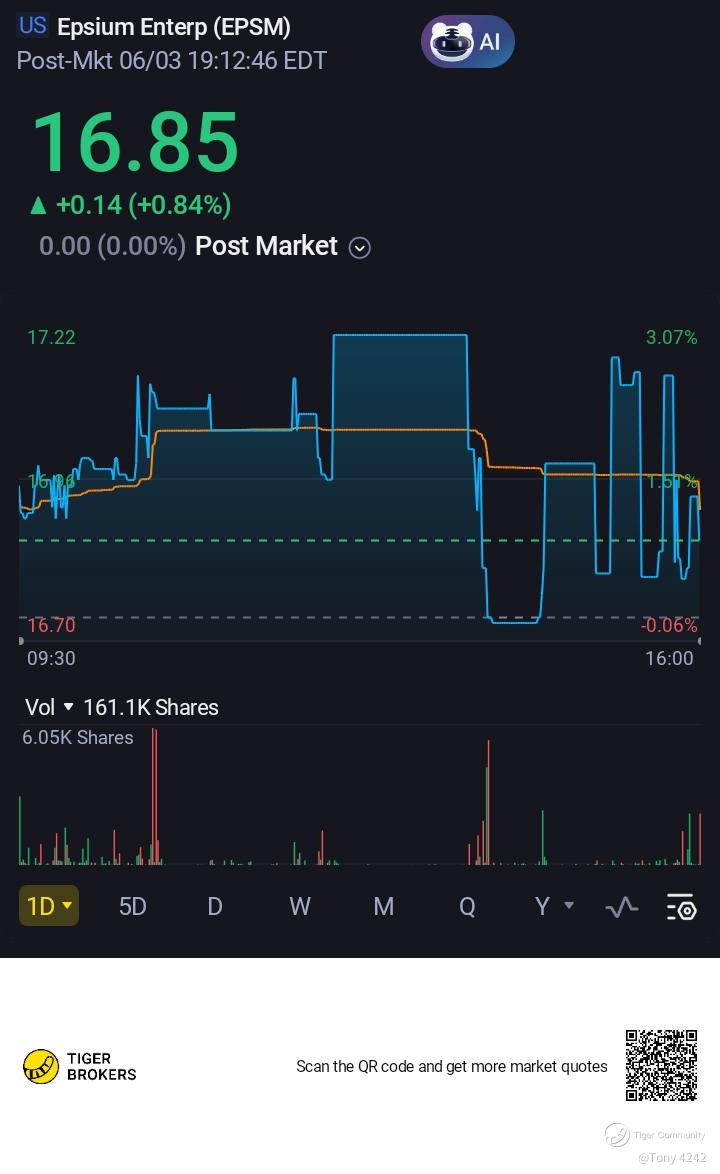
Task: Click the chart indicator waveform icon
Action: (x=622, y=907)
